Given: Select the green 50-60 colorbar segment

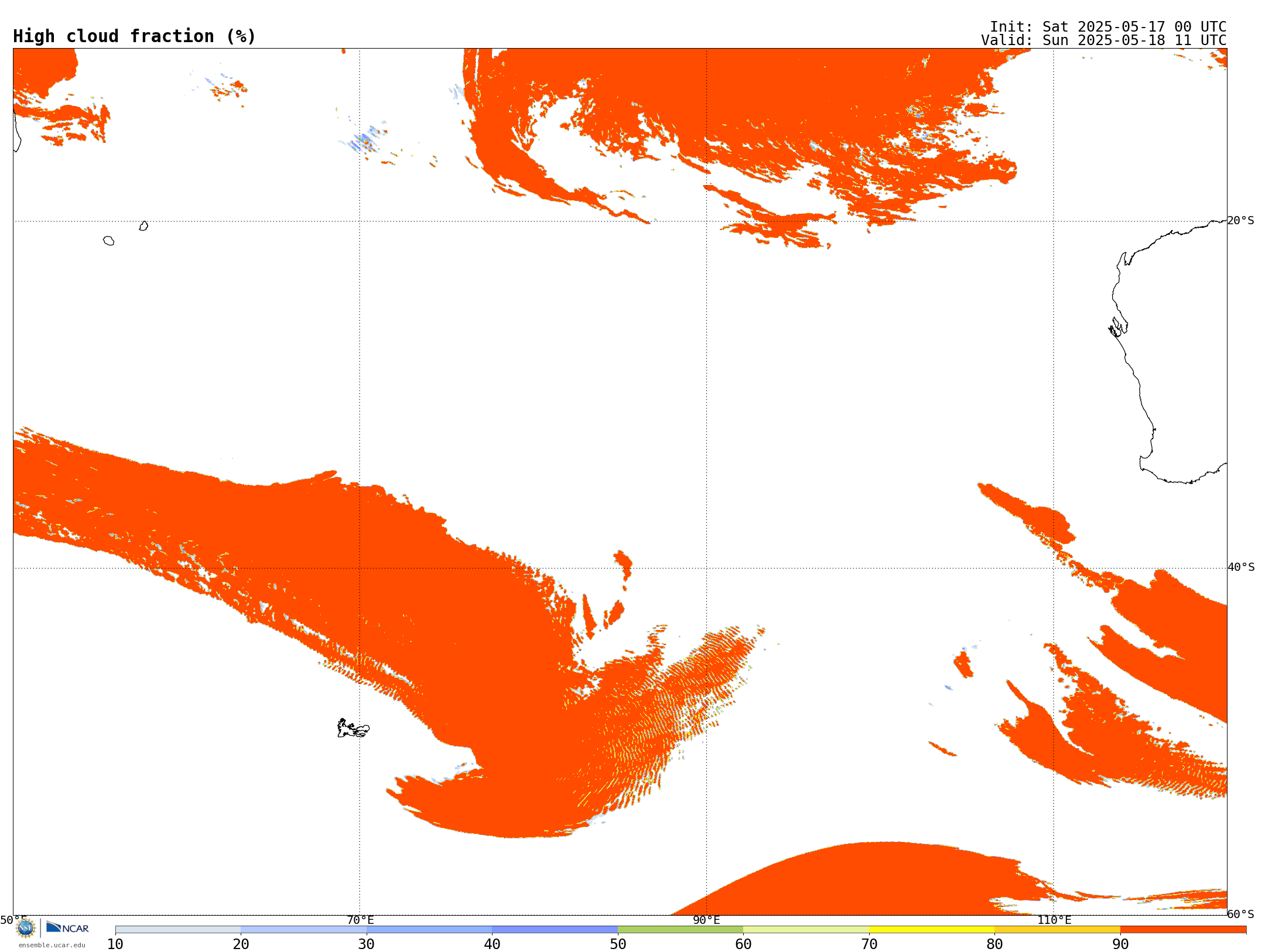Looking at the screenshot, I should pos(681,930).
